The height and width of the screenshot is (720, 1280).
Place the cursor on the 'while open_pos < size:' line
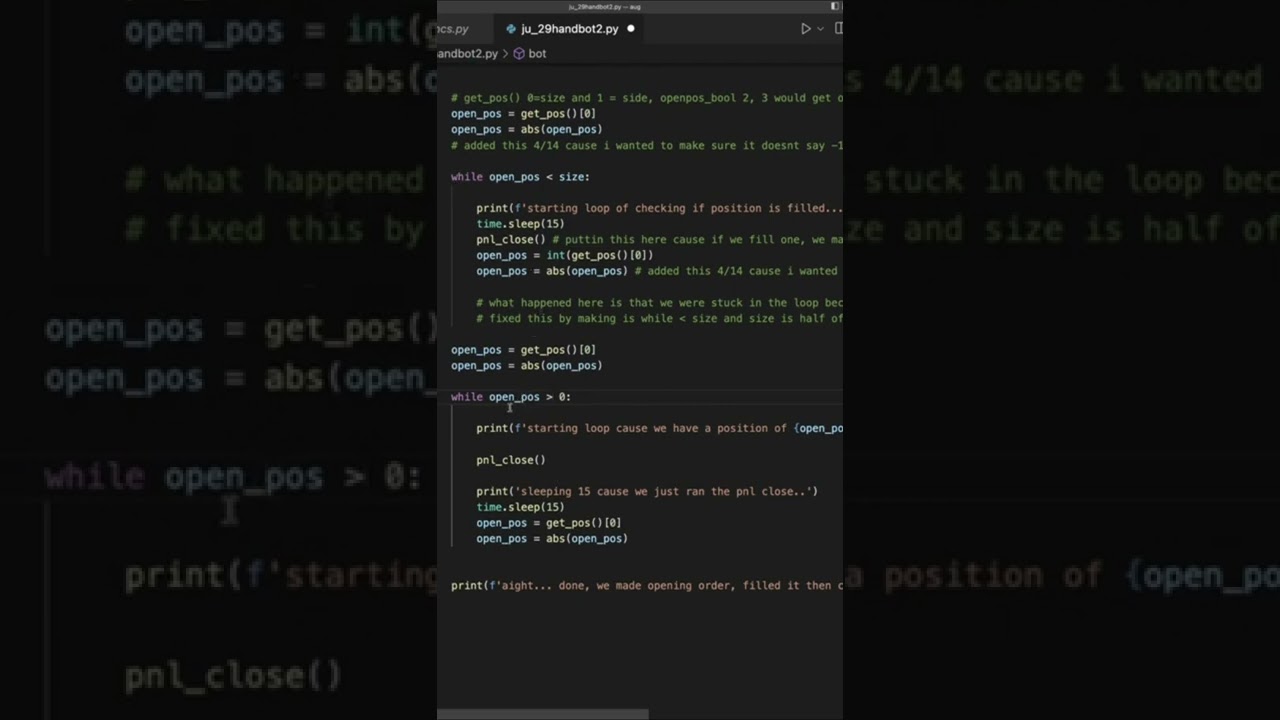tap(520, 177)
